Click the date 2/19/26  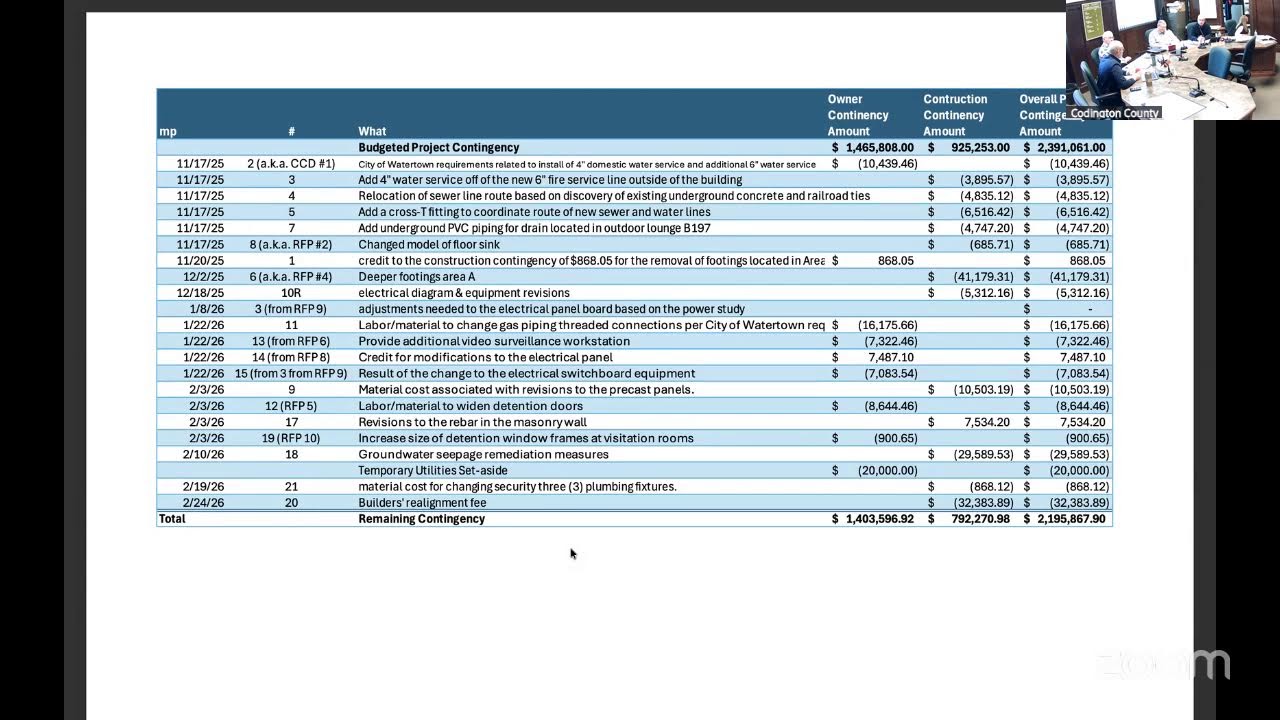tap(204, 487)
